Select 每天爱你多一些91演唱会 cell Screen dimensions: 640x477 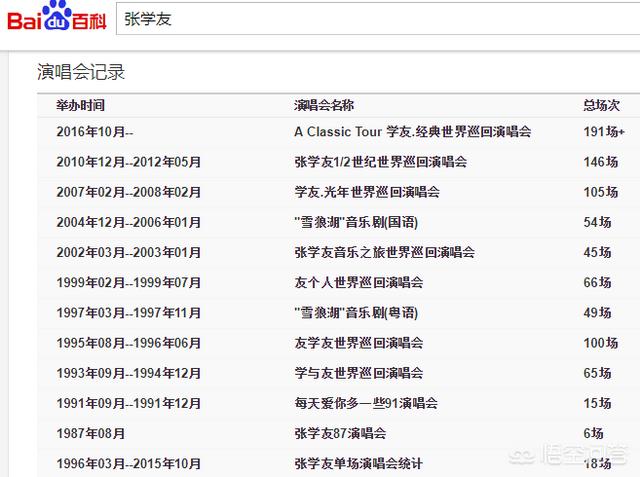(366, 404)
